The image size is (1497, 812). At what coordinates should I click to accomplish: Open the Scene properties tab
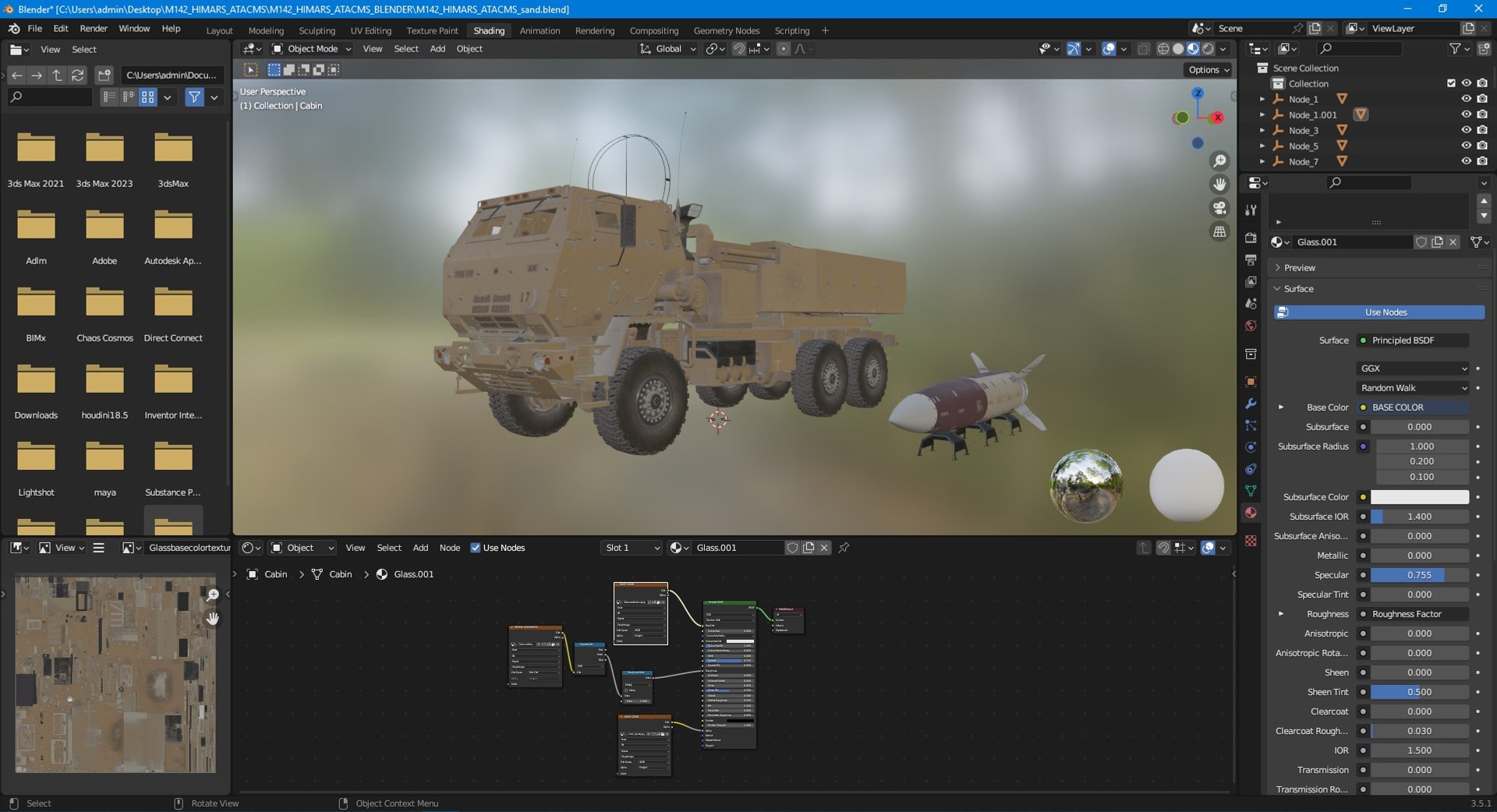(1251, 303)
